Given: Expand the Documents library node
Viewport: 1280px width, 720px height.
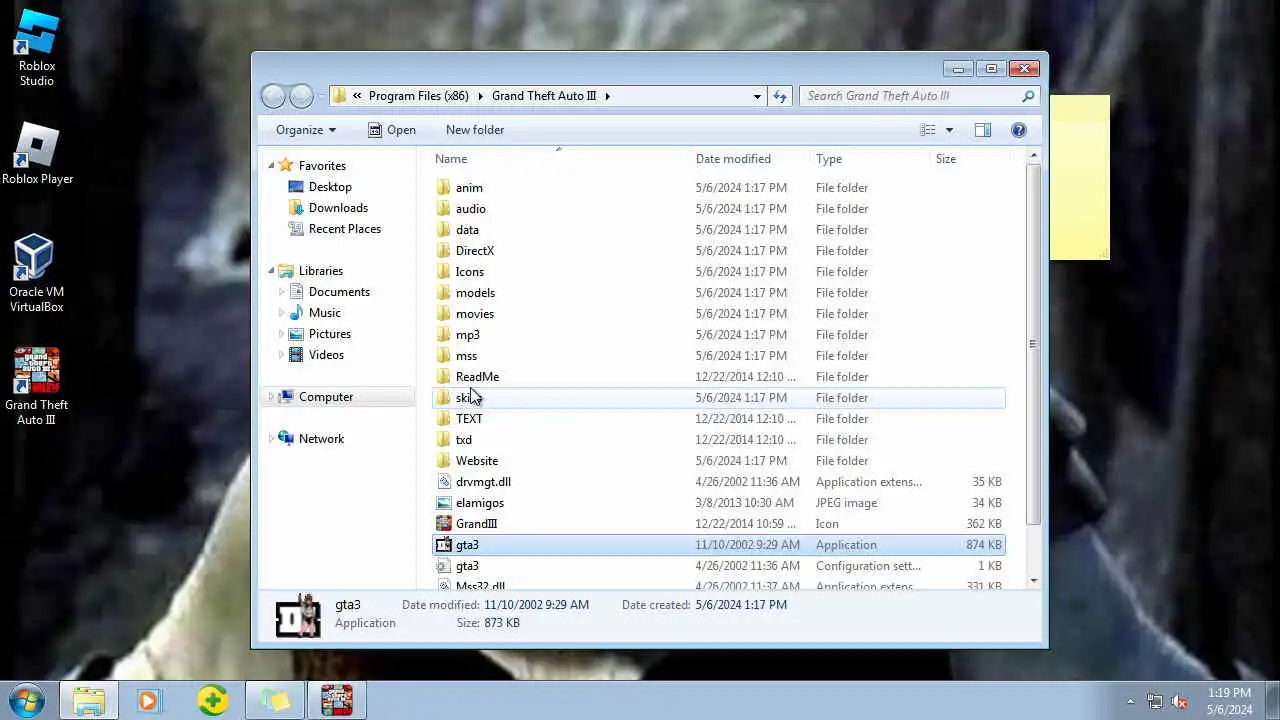Looking at the screenshot, I should pyautogui.click(x=282, y=292).
